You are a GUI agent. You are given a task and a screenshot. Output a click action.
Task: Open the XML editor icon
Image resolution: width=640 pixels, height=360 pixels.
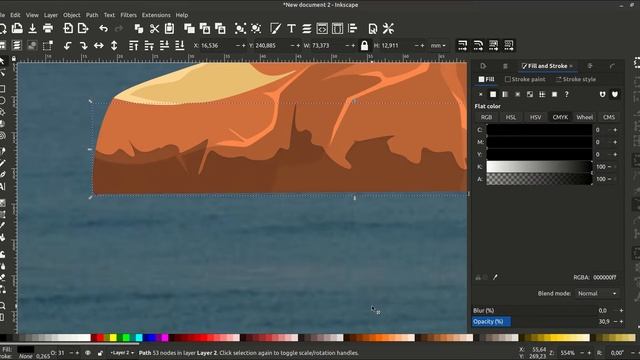[x=322, y=28]
